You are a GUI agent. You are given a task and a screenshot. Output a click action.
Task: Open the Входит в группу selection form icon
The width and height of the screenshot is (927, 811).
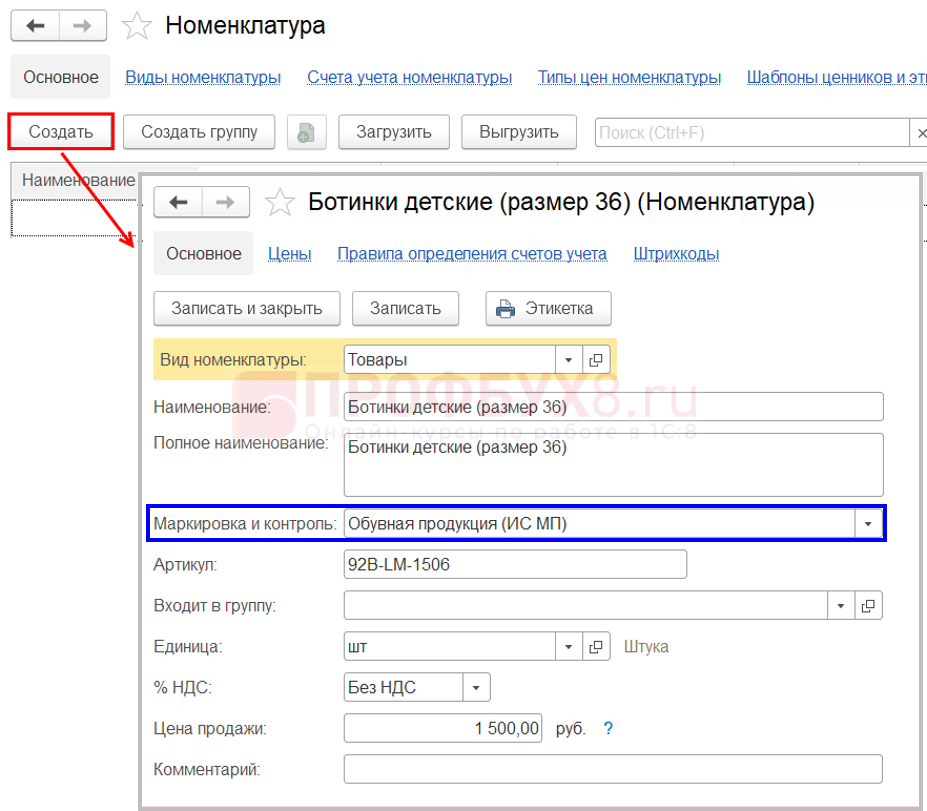coord(869,605)
